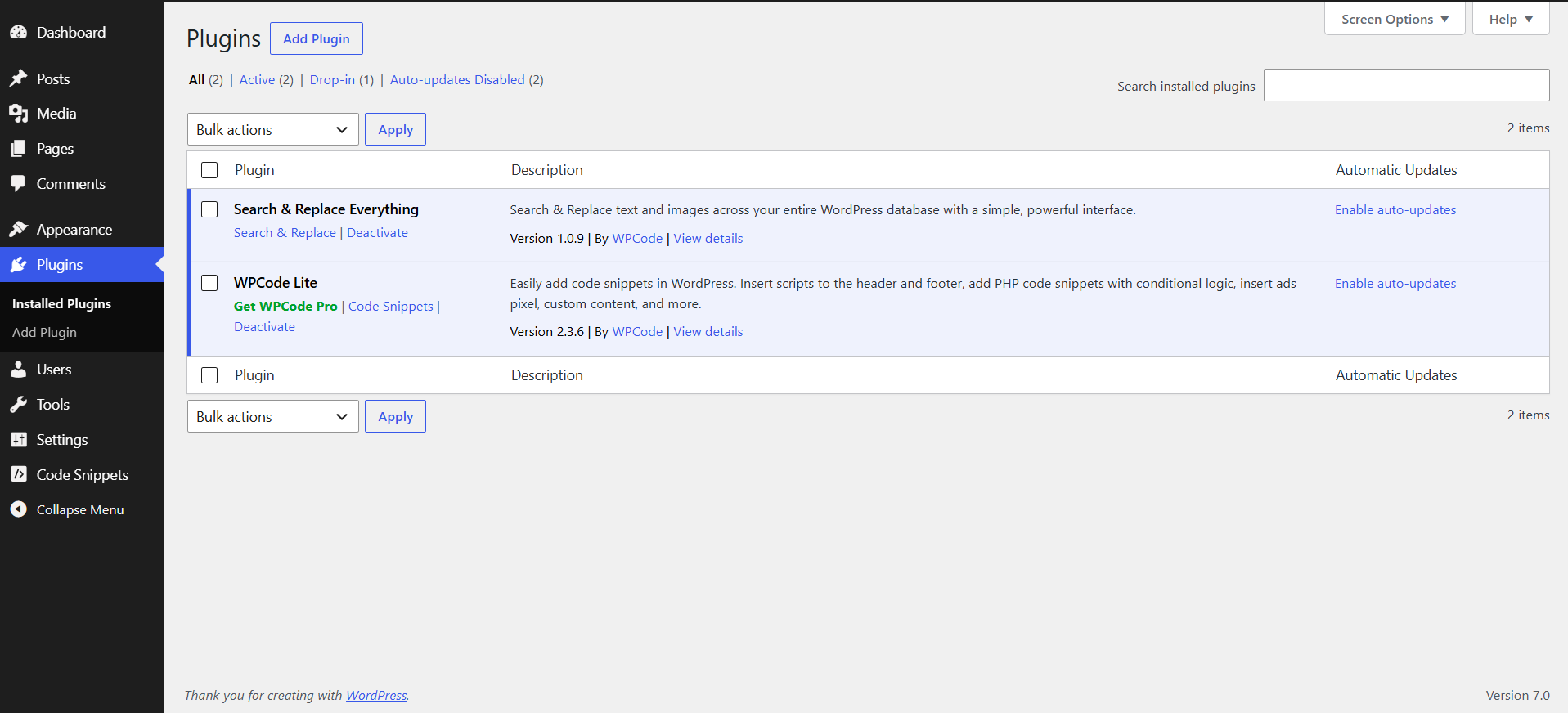Open Tools in sidebar menu
This screenshot has width=1568, height=713.
tap(82, 405)
